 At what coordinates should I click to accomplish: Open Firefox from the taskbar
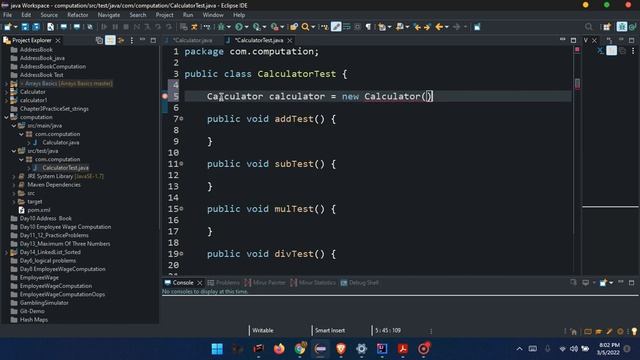click(x=279, y=349)
